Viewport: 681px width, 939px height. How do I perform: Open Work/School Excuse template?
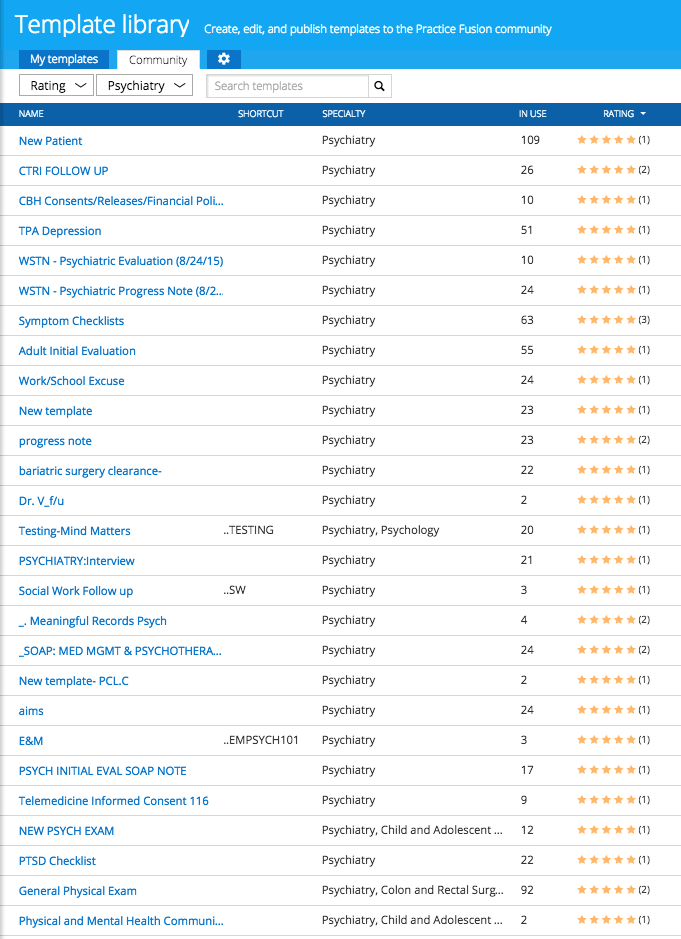[72, 381]
